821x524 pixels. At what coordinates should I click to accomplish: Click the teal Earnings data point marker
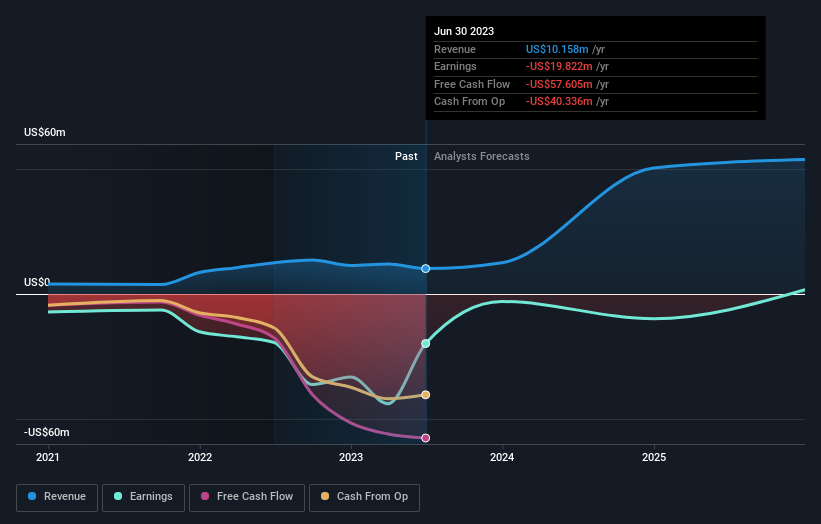click(426, 343)
